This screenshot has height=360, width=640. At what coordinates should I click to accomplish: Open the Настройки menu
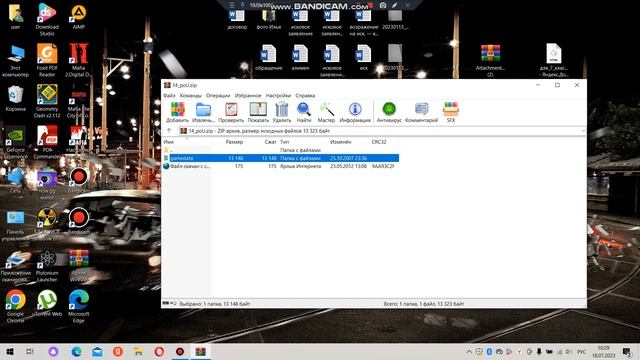pos(278,96)
